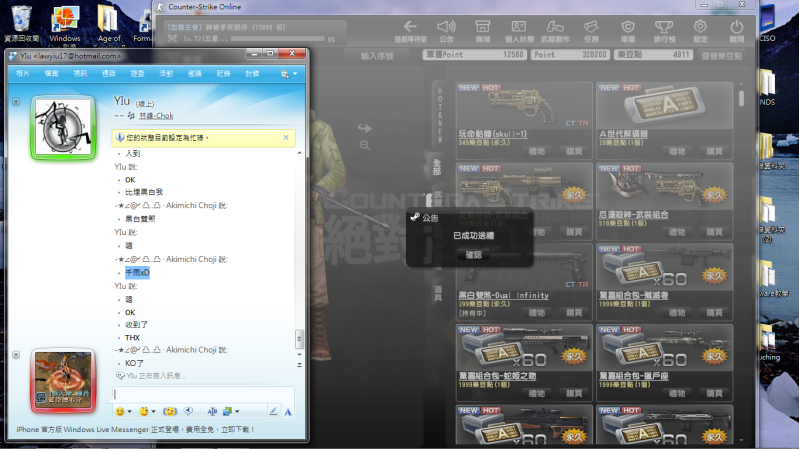Click the 視訊 video menu in Messenger
The width and height of the screenshot is (799, 449).
pyautogui.click(x=80, y=74)
